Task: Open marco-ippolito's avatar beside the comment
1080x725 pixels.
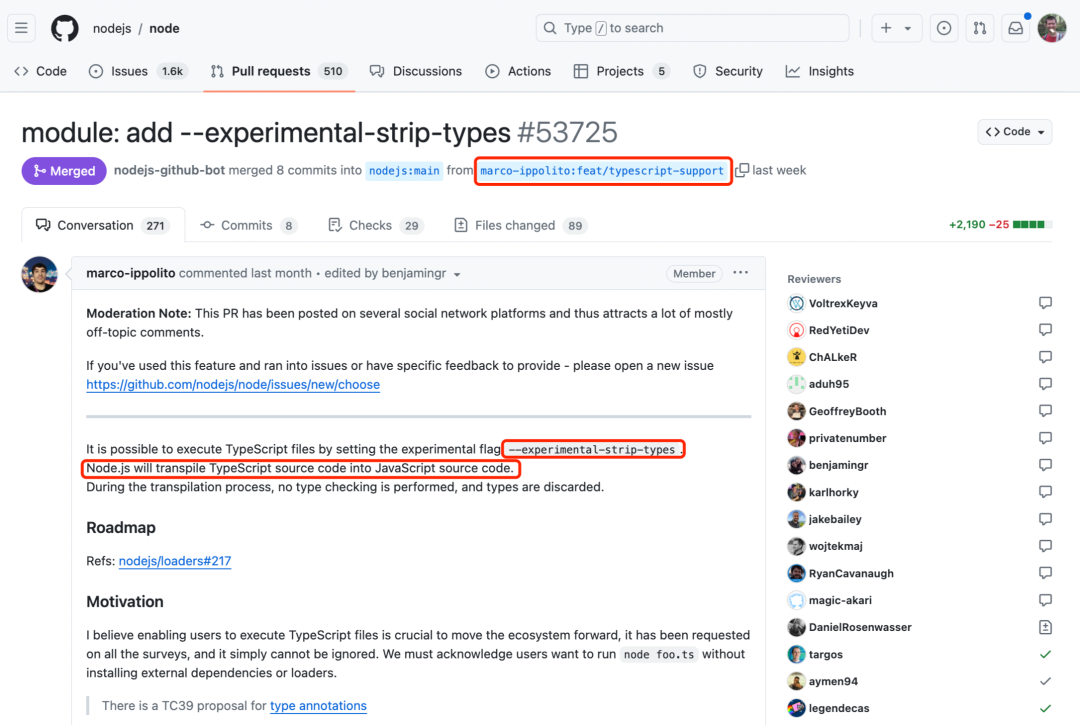Action: pyautogui.click(x=39, y=274)
